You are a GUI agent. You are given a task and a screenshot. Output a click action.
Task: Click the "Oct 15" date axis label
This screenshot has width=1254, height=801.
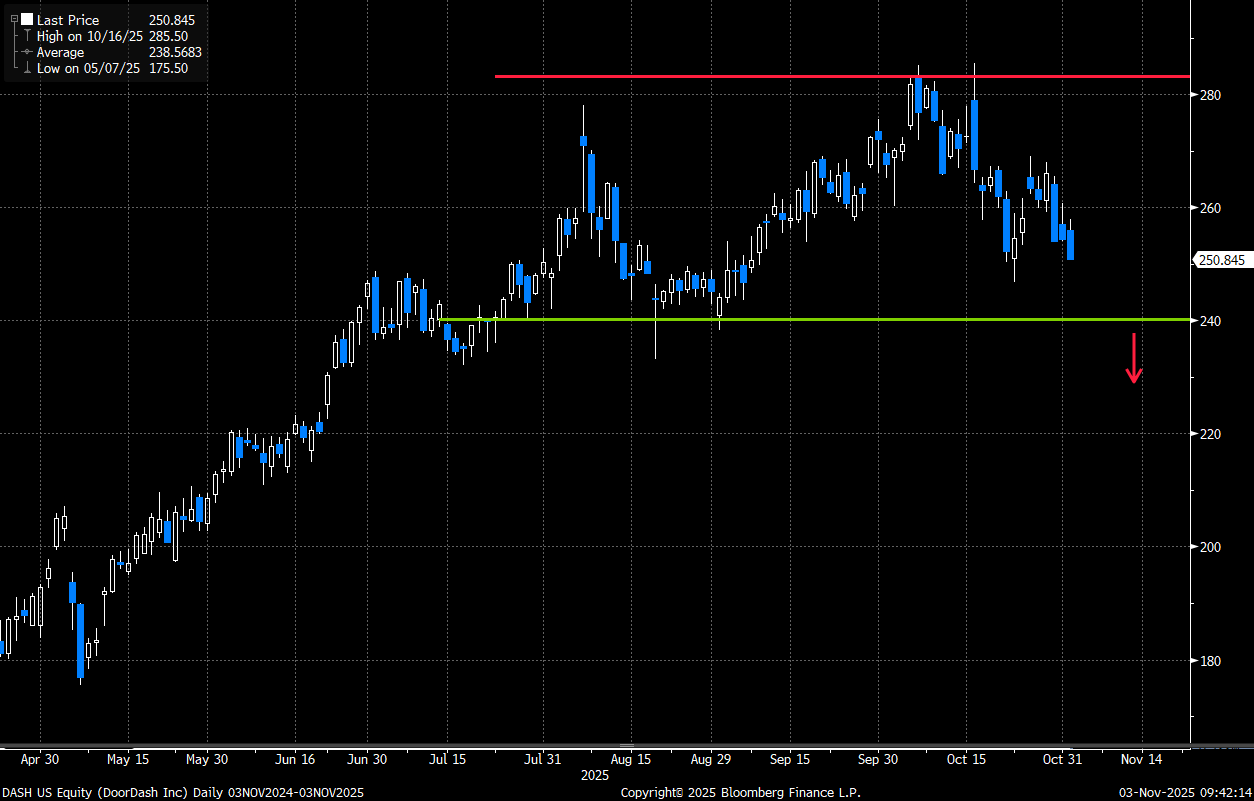click(x=966, y=759)
